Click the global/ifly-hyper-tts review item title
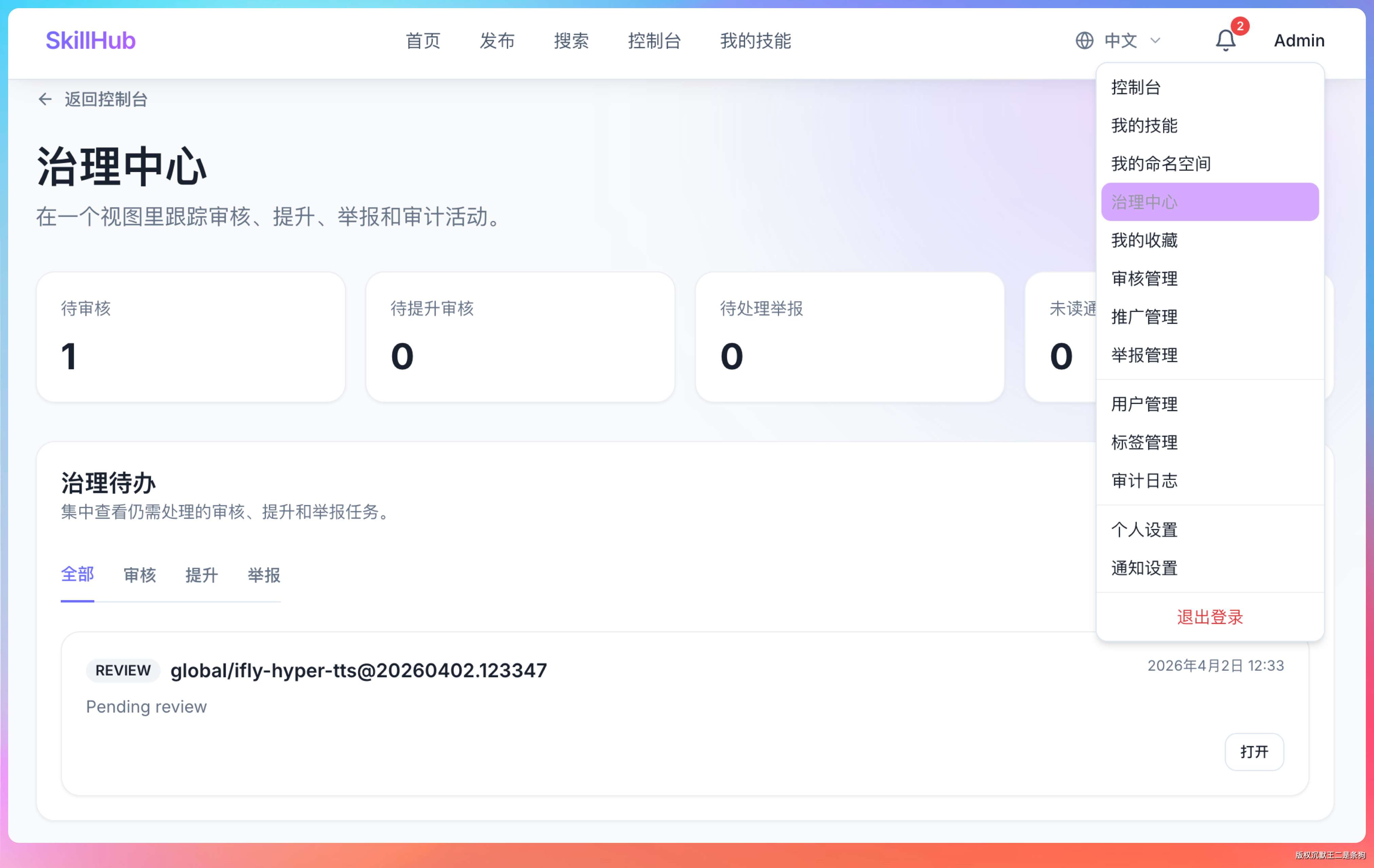The image size is (1374, 868). point(358,670)
